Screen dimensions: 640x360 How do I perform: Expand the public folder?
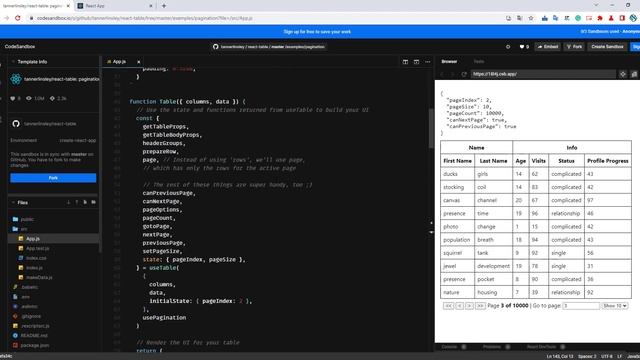click(27, 219)
